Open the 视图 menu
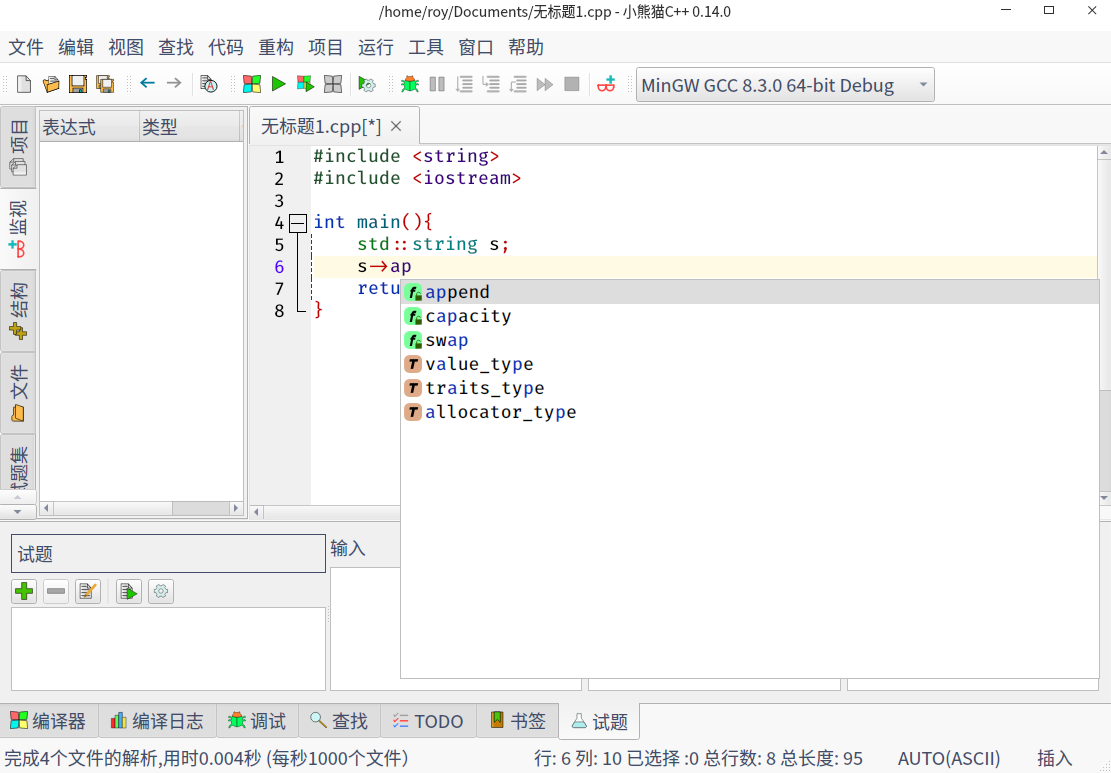 (x=126, y=47)
